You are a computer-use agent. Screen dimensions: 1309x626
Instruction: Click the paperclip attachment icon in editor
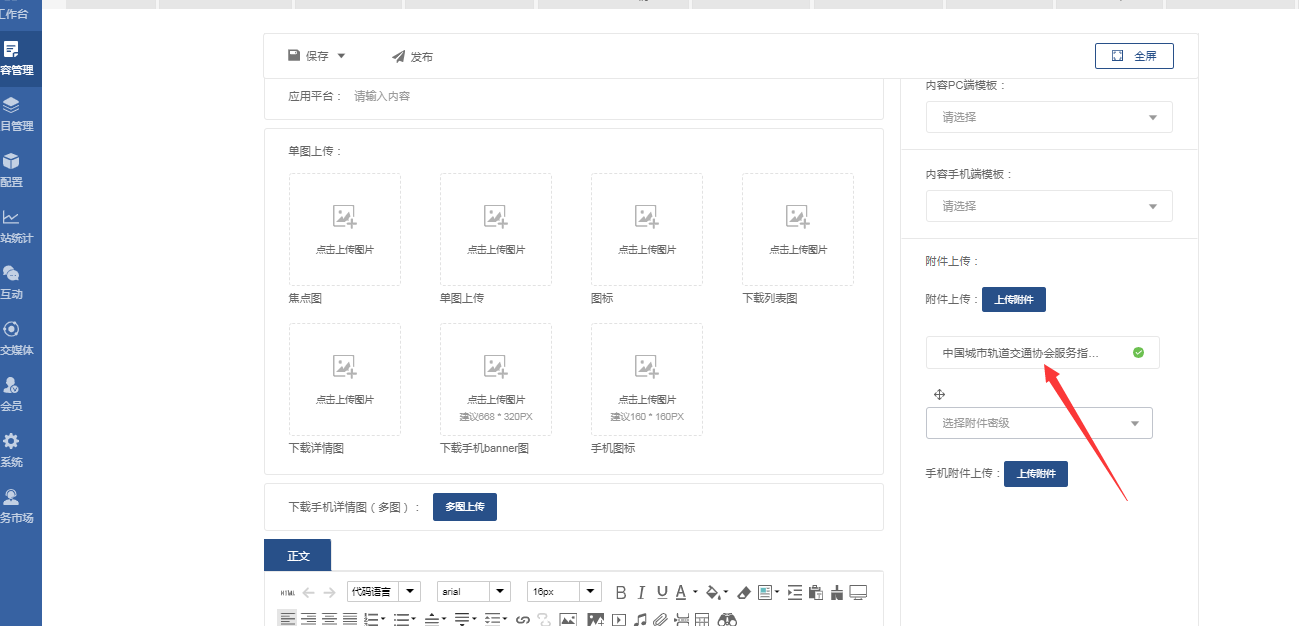click(660, 619)
